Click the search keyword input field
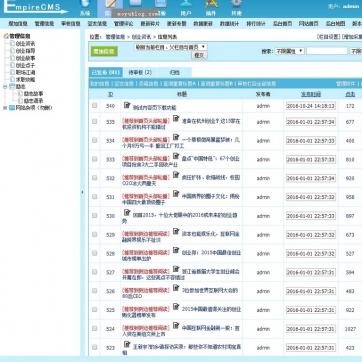 (327, 51)
